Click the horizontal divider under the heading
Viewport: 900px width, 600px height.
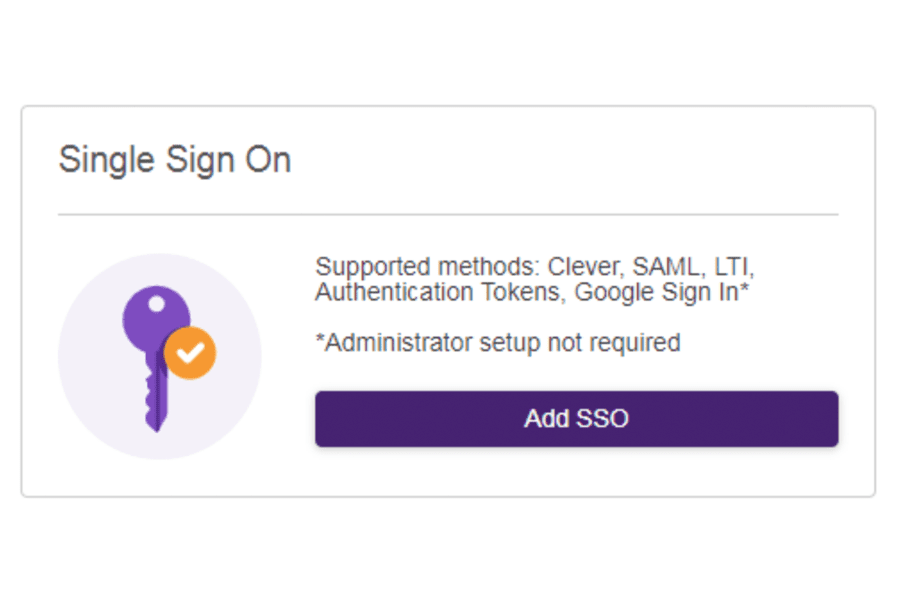[x=448, y=215]
